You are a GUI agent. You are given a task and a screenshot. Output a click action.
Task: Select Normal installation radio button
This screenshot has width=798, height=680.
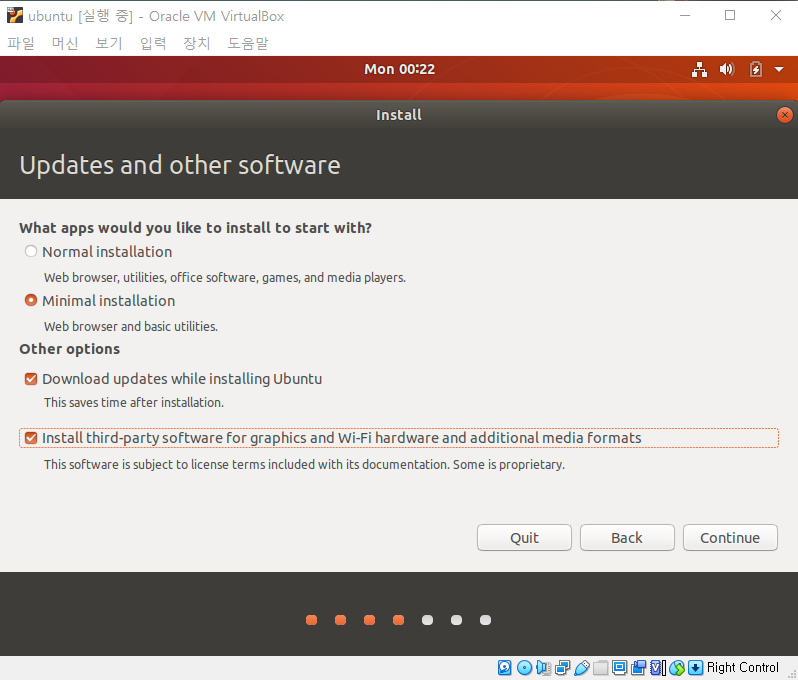coord(31,251)
